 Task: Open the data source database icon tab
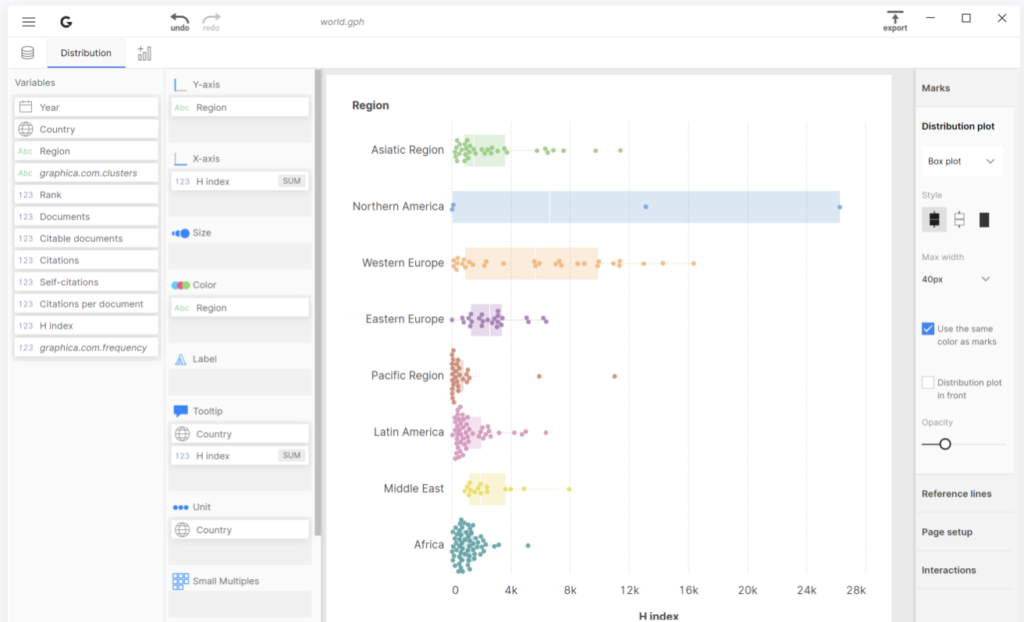(x=28, y=53)
